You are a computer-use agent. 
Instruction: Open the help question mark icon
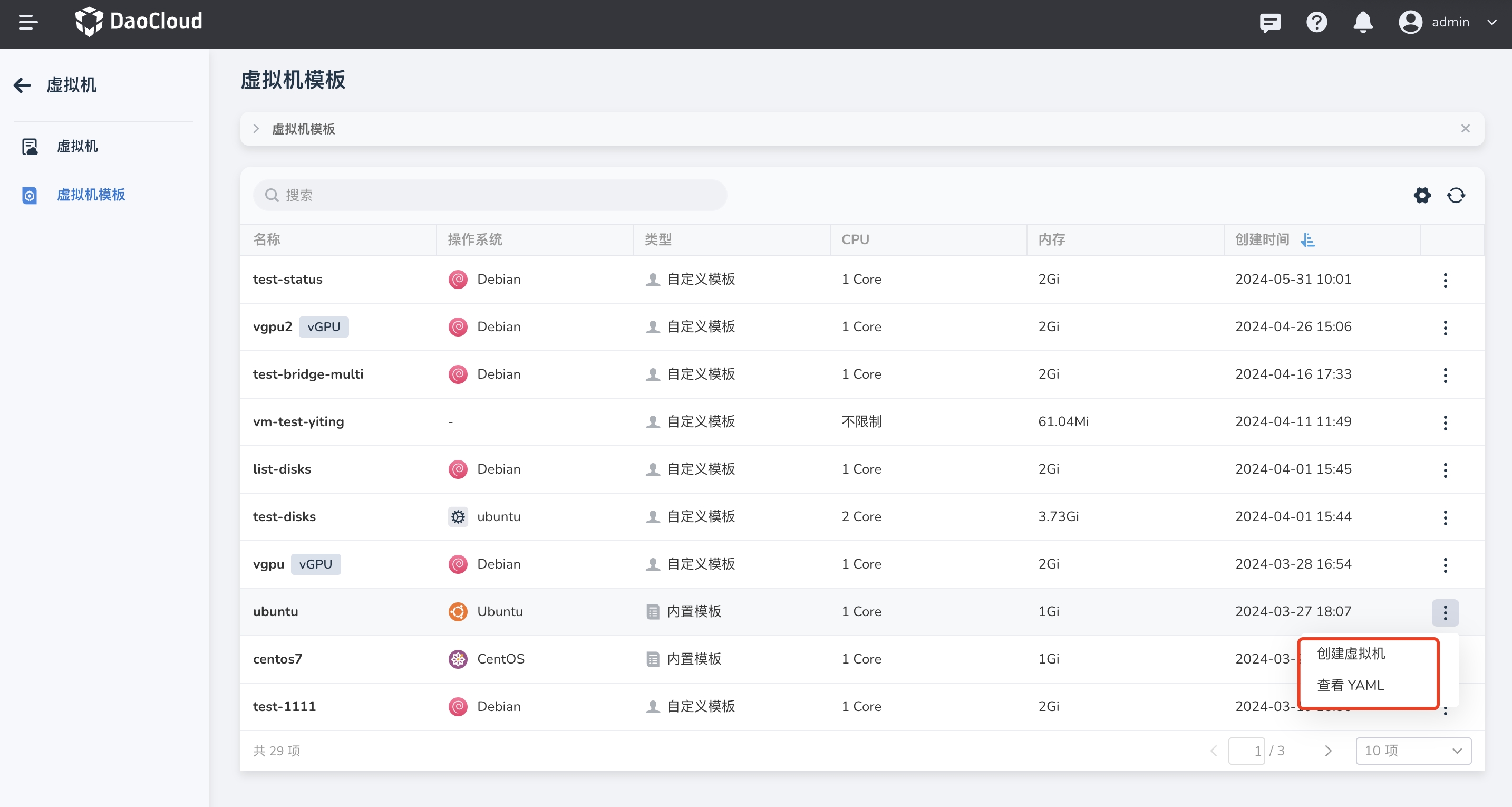[1316, 22]
